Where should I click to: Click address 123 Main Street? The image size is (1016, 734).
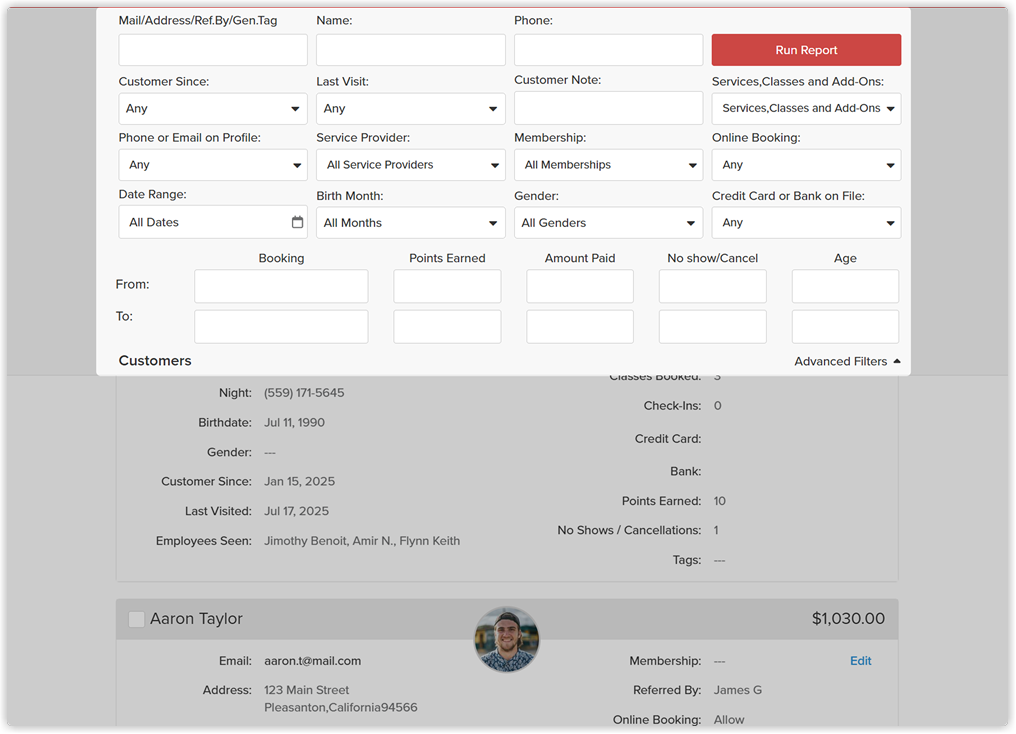306,690
